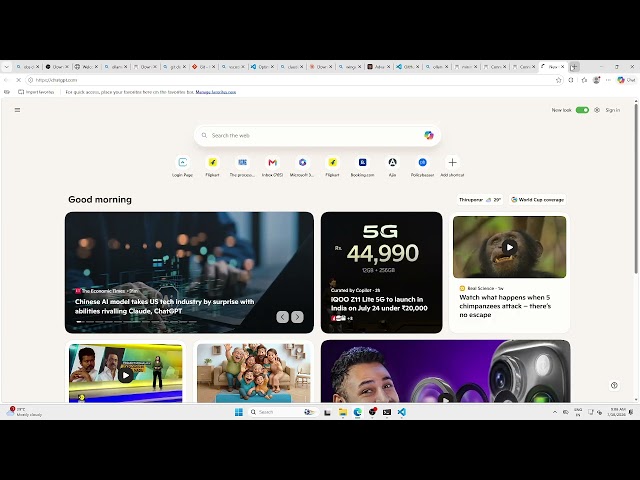Open the Settings and more ellipsis menu
This screenshot has width=640, height=480.
[608, 80]
